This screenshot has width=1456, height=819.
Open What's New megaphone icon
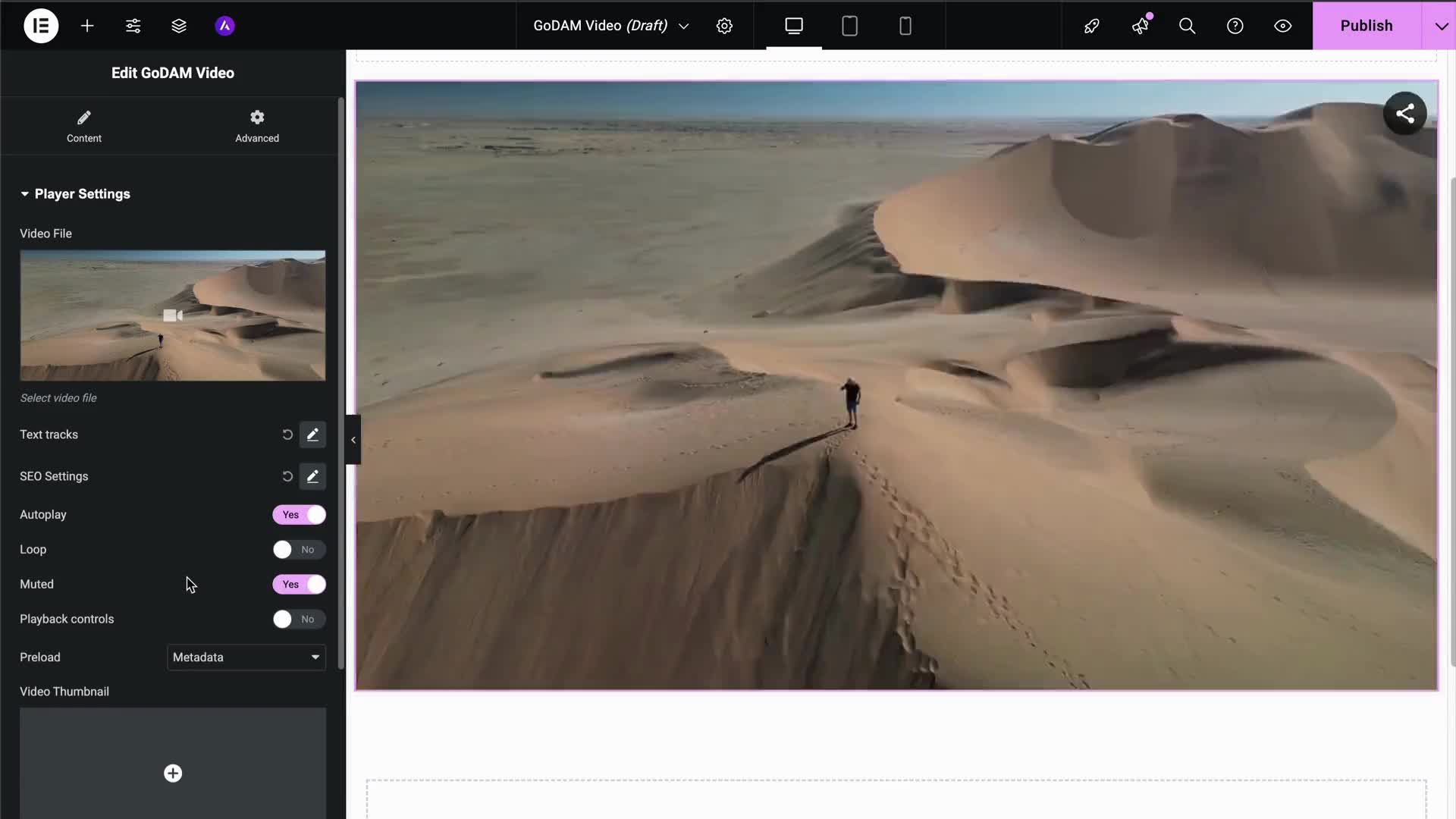pos(1141,26)
